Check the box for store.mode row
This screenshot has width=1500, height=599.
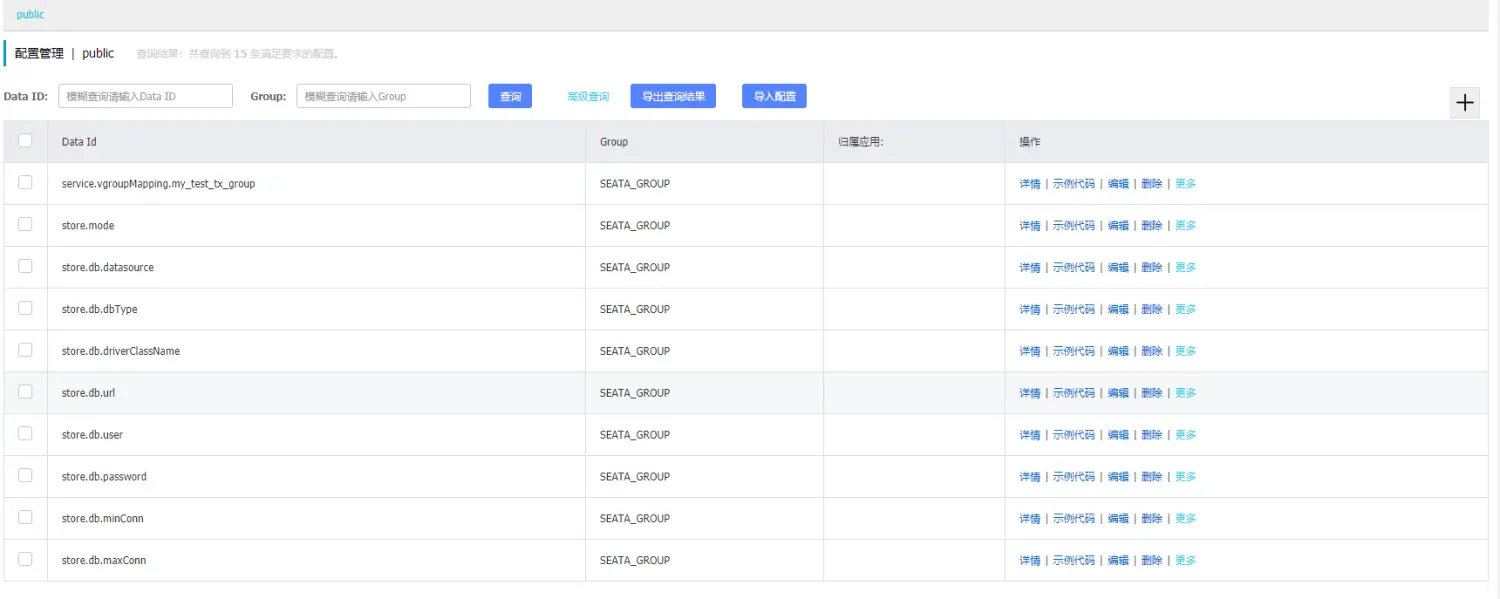[25, 225]
